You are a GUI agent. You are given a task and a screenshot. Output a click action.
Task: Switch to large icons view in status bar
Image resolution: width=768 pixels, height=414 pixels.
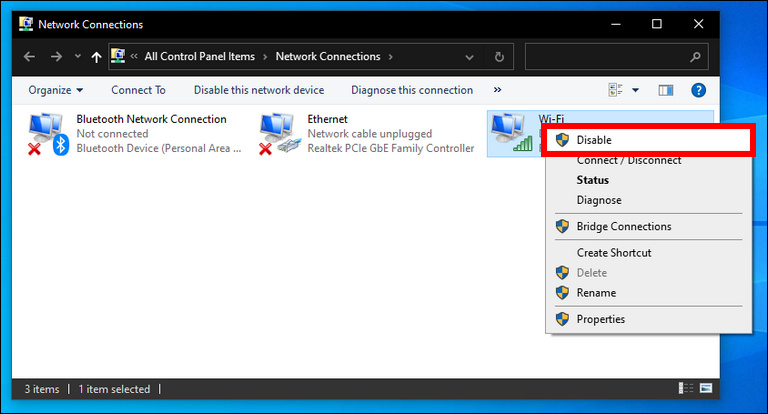click(x=706, y=389)
